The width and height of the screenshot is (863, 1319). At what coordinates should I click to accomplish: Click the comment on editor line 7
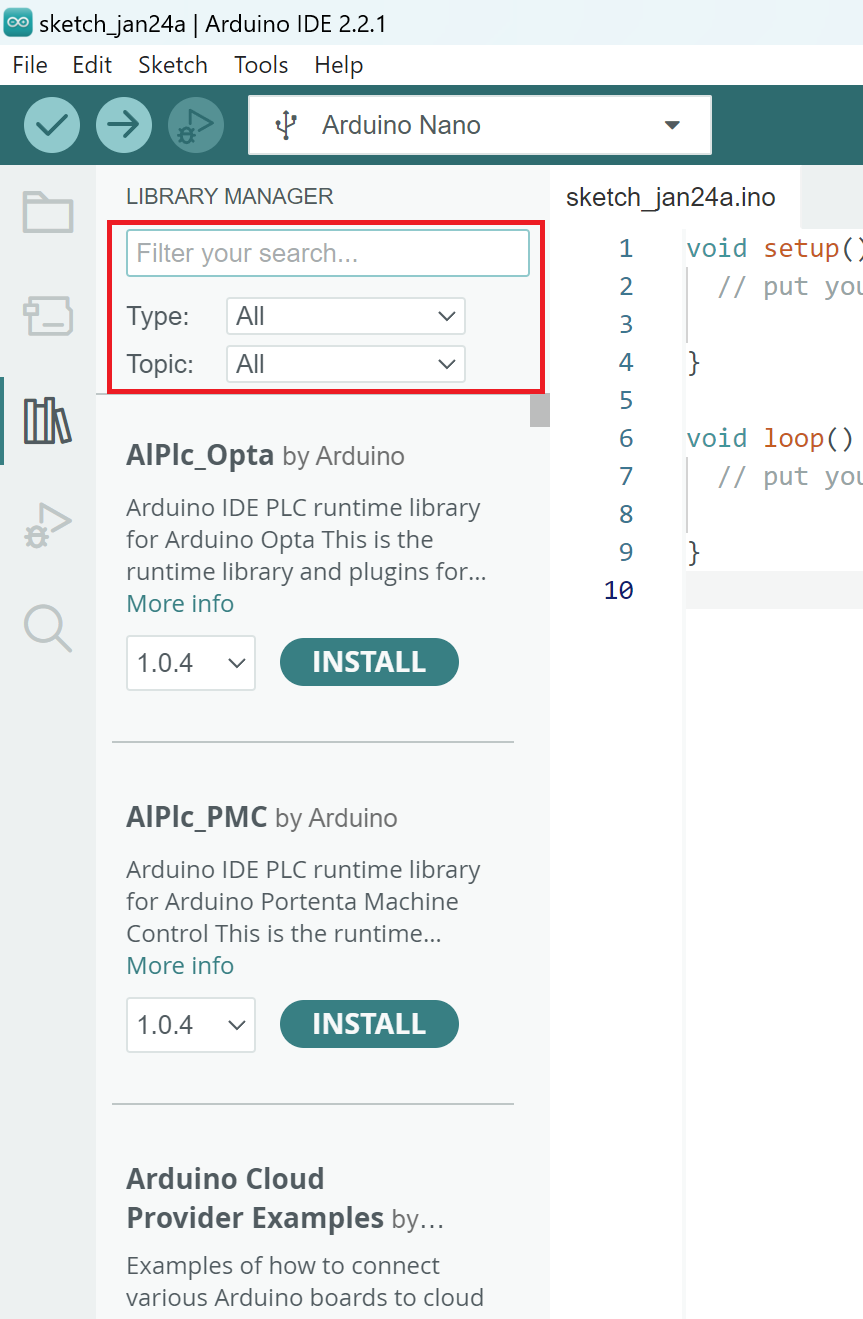[790, 477]
